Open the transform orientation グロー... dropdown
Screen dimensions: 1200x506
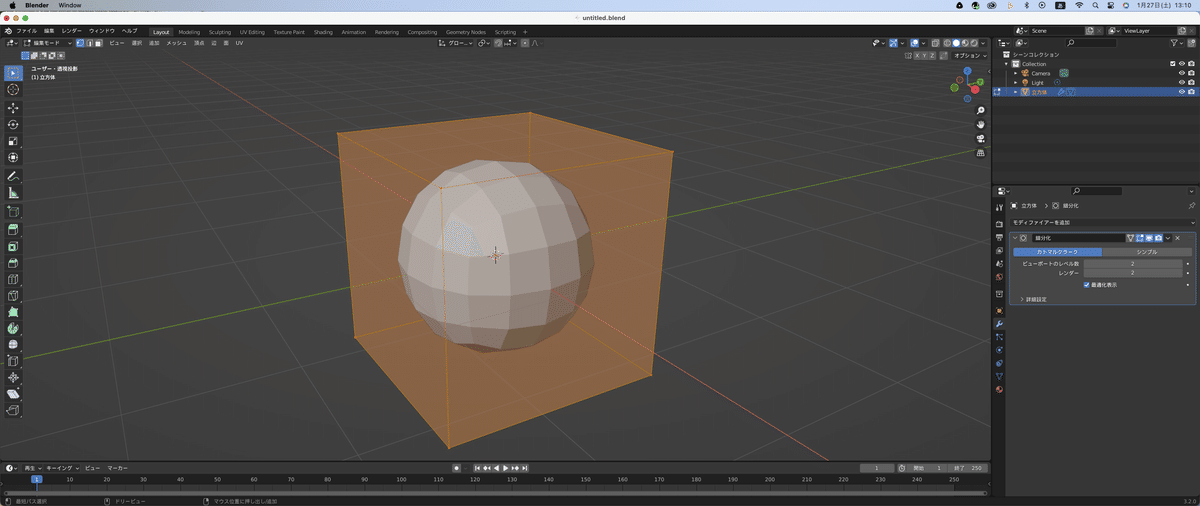coord(456,43)
